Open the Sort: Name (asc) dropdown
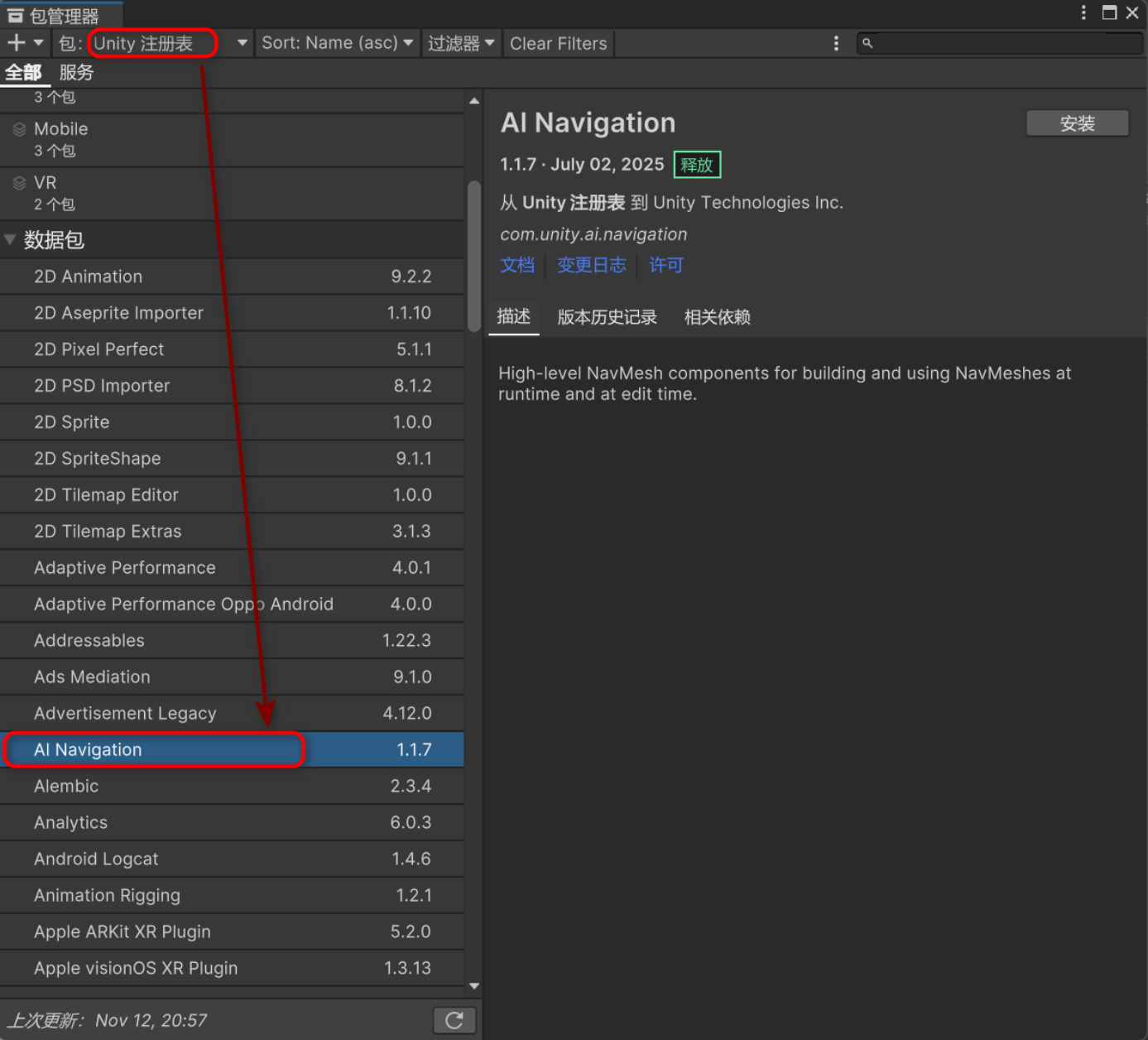1148x1040 pixels. 337,43
